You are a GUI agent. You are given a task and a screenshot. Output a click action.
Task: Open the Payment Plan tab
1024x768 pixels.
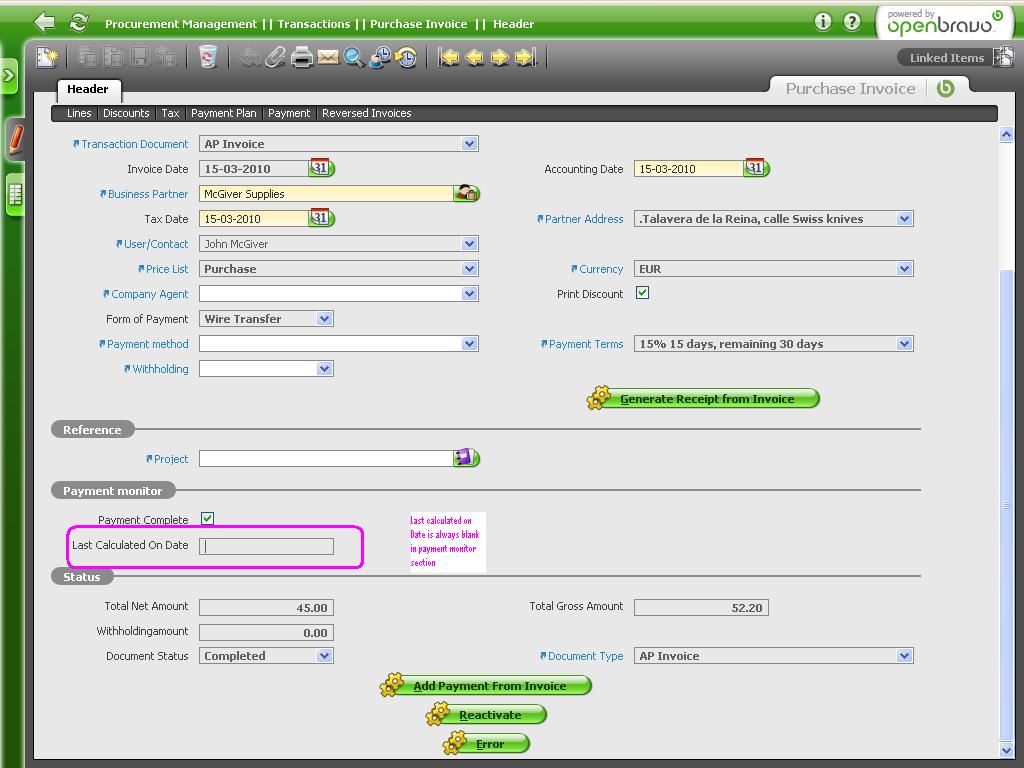pos(223,113)
